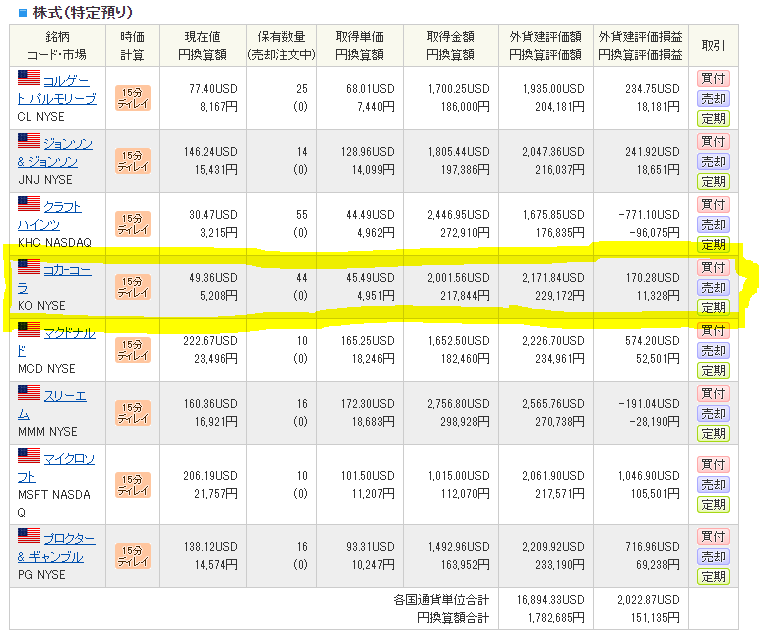Click 定期 button for CL row
Viewport: 759px width, 637px height.
pos(713,119)
